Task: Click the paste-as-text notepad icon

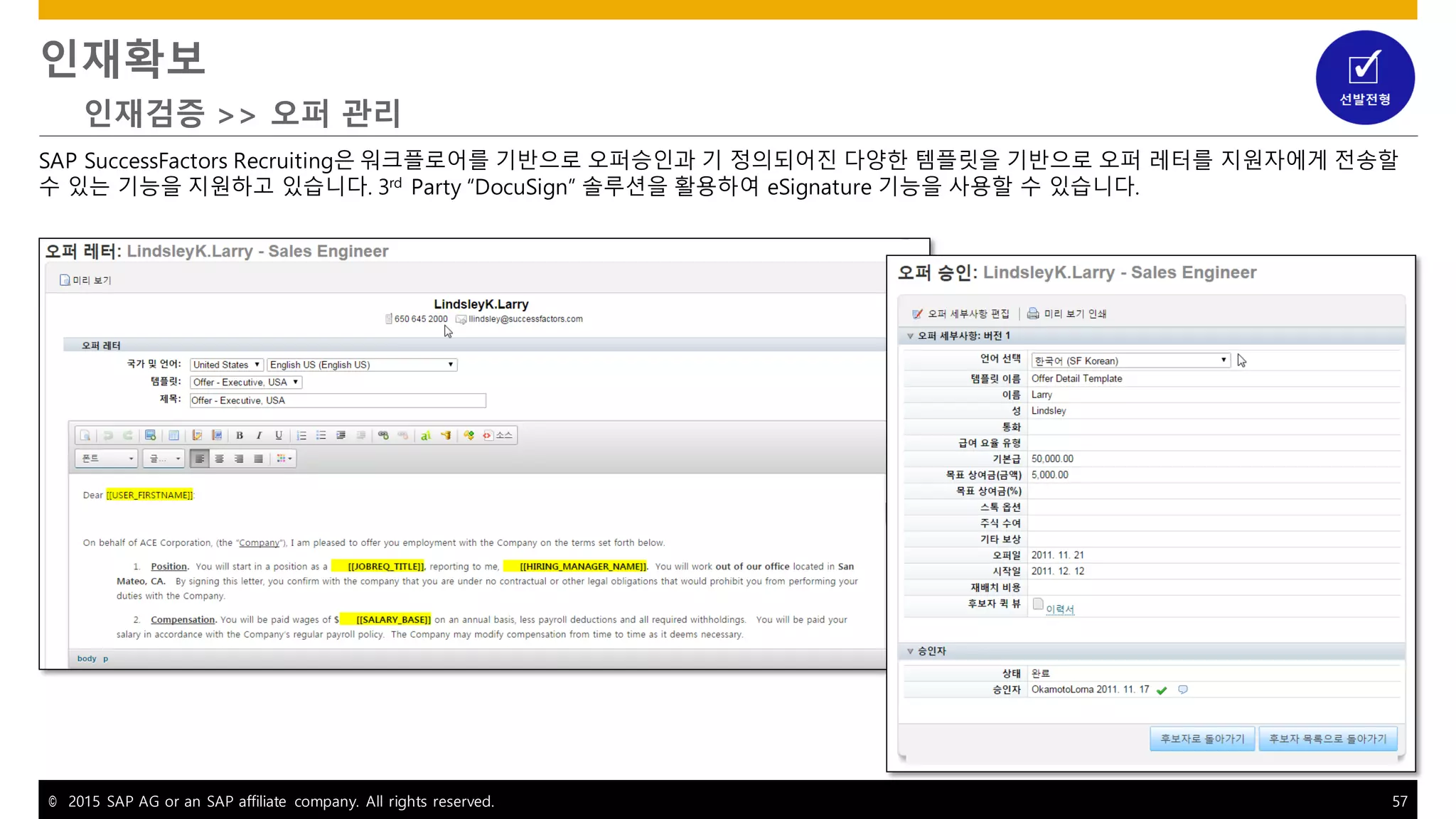Action: tap(197, 436)
